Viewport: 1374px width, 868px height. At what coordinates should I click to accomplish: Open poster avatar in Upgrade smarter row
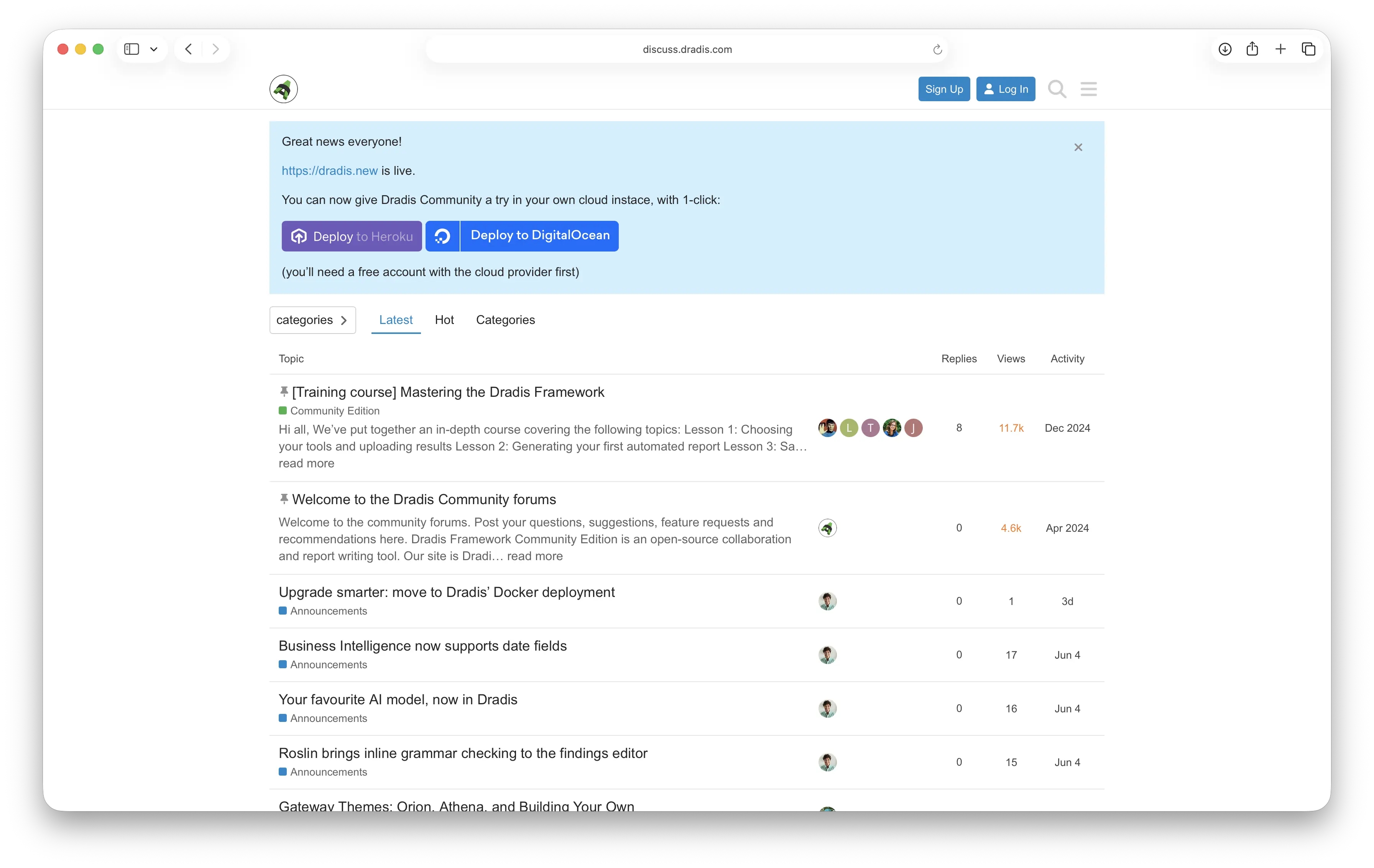(827, 602)
